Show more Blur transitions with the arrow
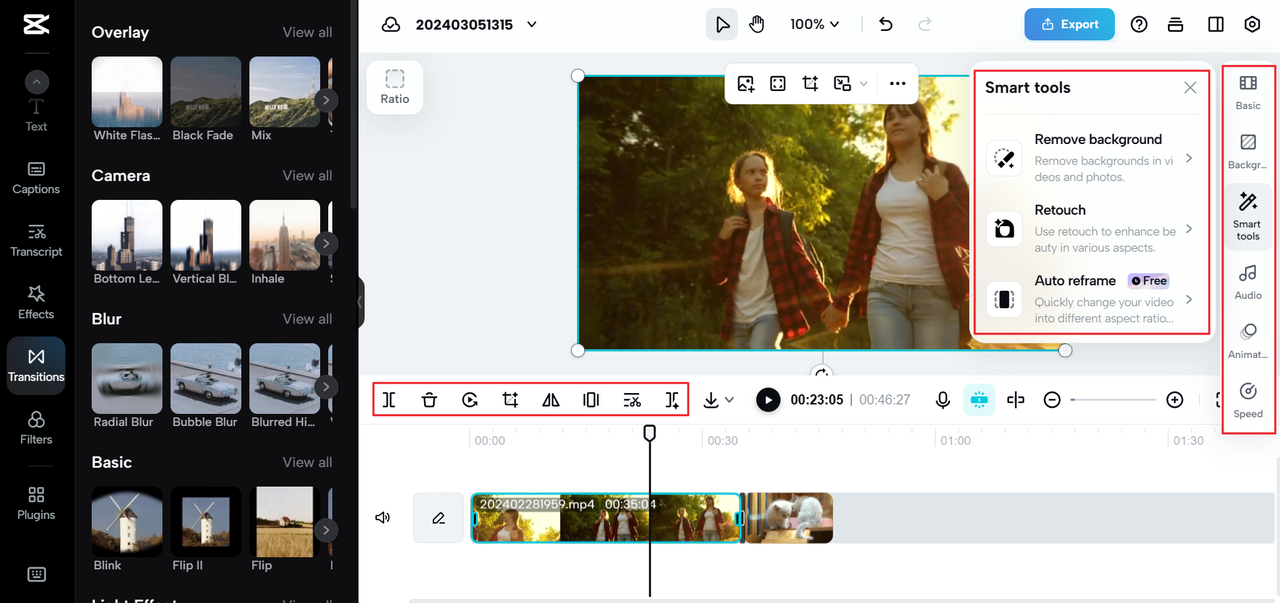This screenshot has height=603, width=1280. (326, 386)
